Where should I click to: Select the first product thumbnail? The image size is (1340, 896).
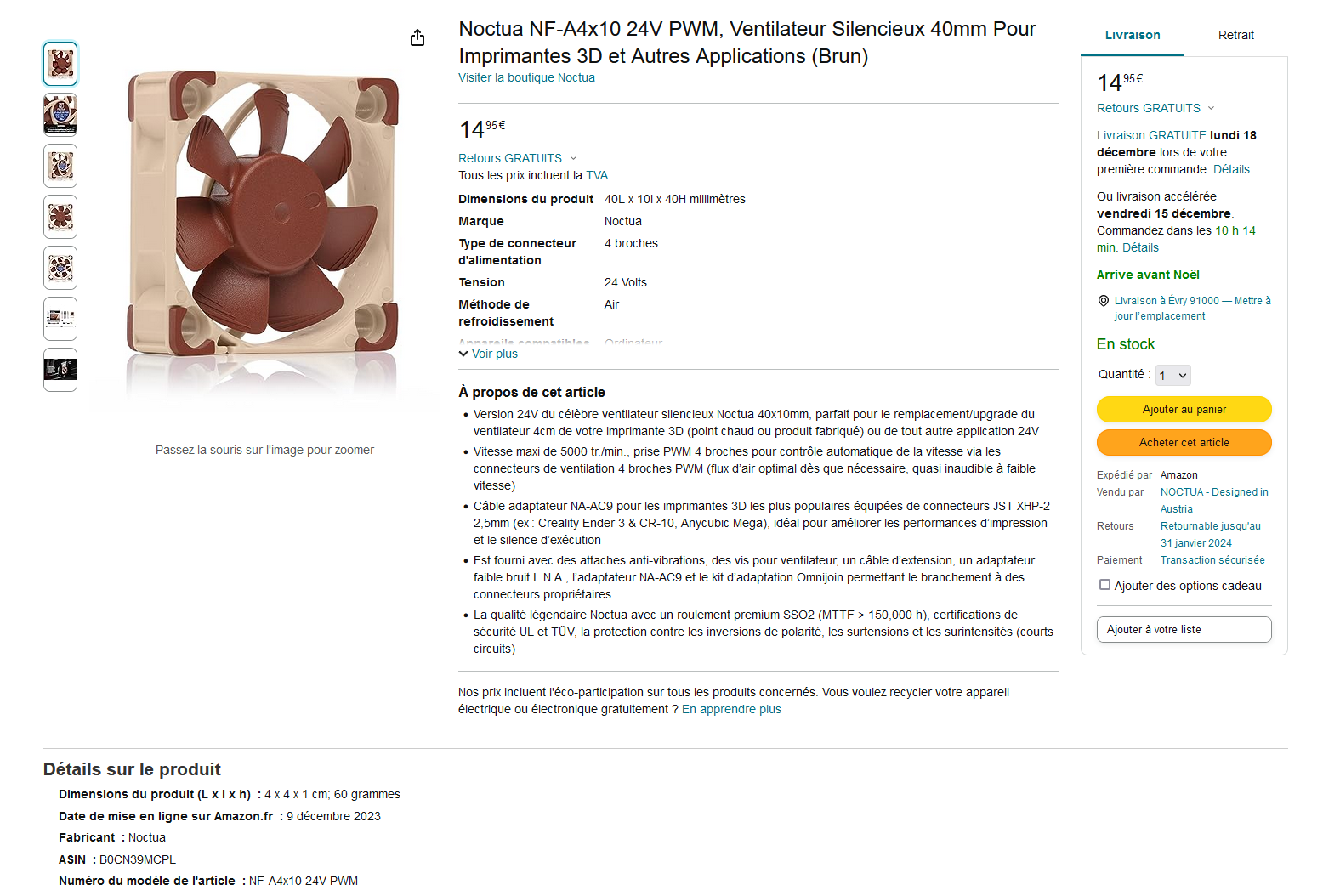point(60,64)
